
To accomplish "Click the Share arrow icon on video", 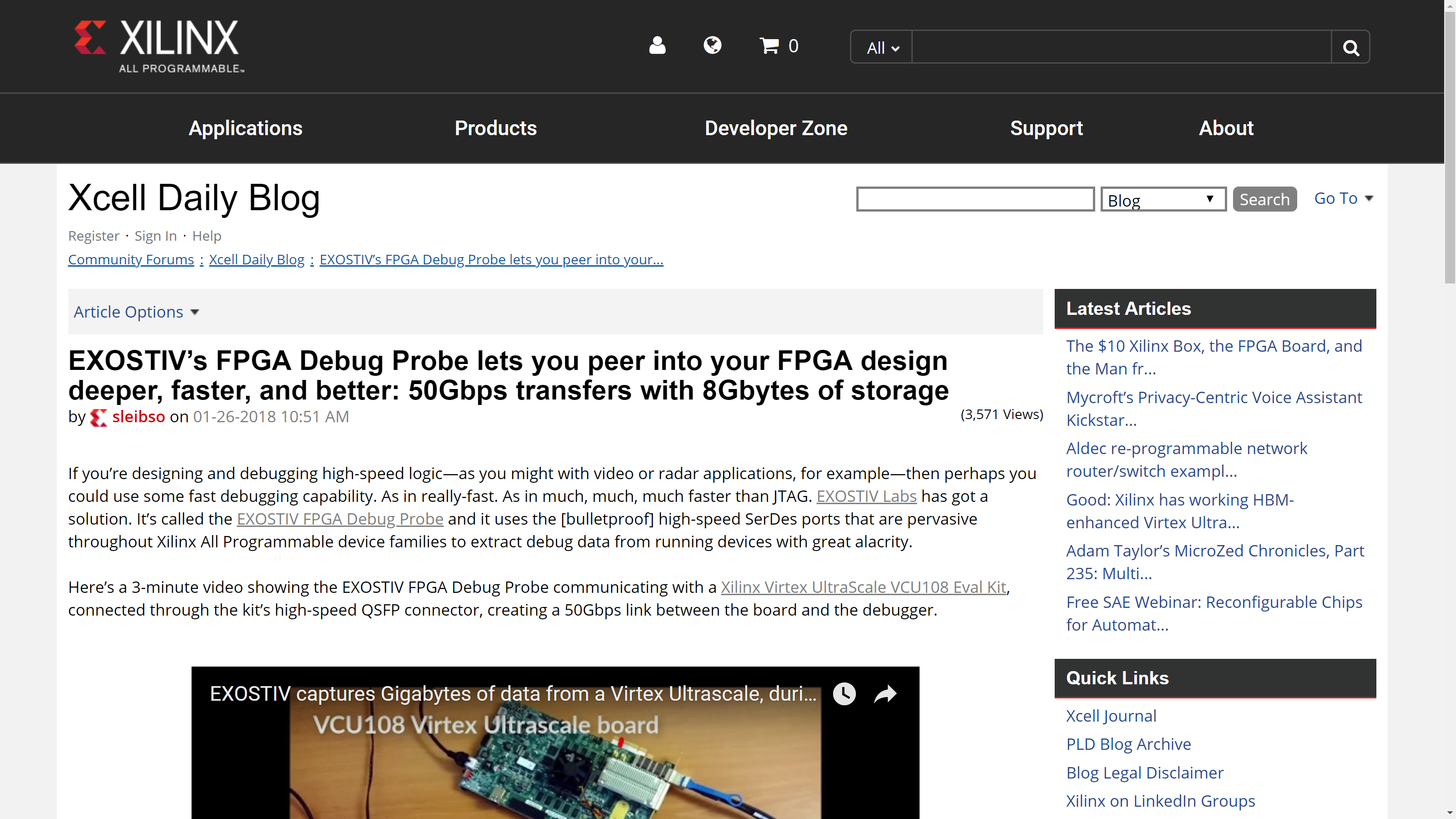I will point(885,693).
